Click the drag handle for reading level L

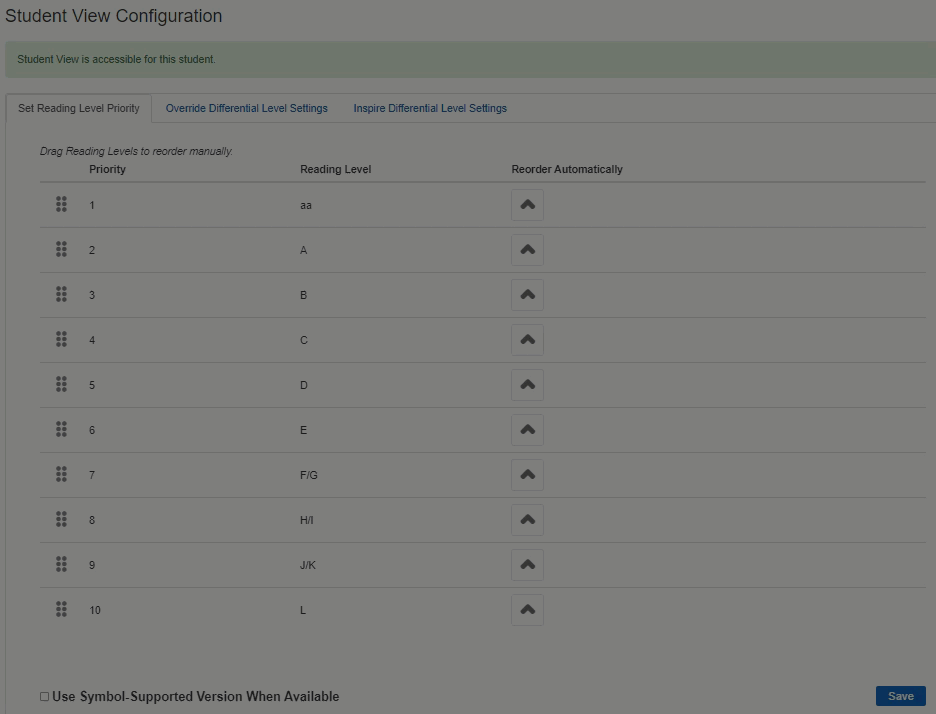coord(61,609)
